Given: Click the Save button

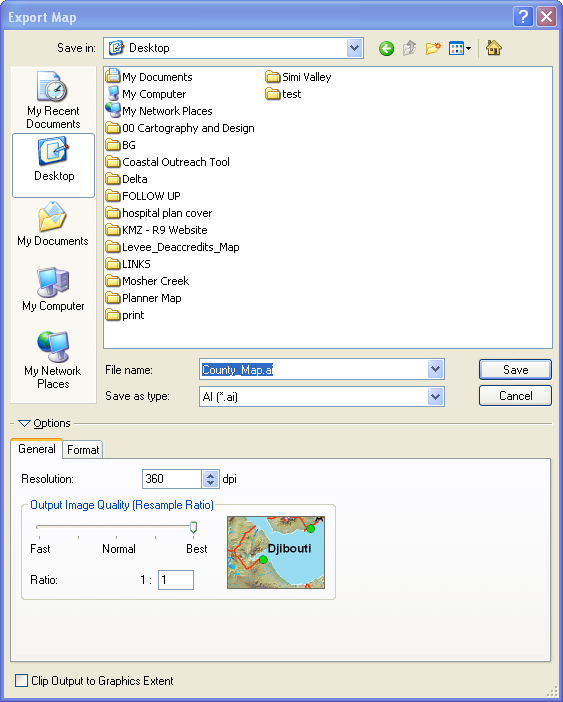Looking at the screenshot, I should (x=515, y=370).
